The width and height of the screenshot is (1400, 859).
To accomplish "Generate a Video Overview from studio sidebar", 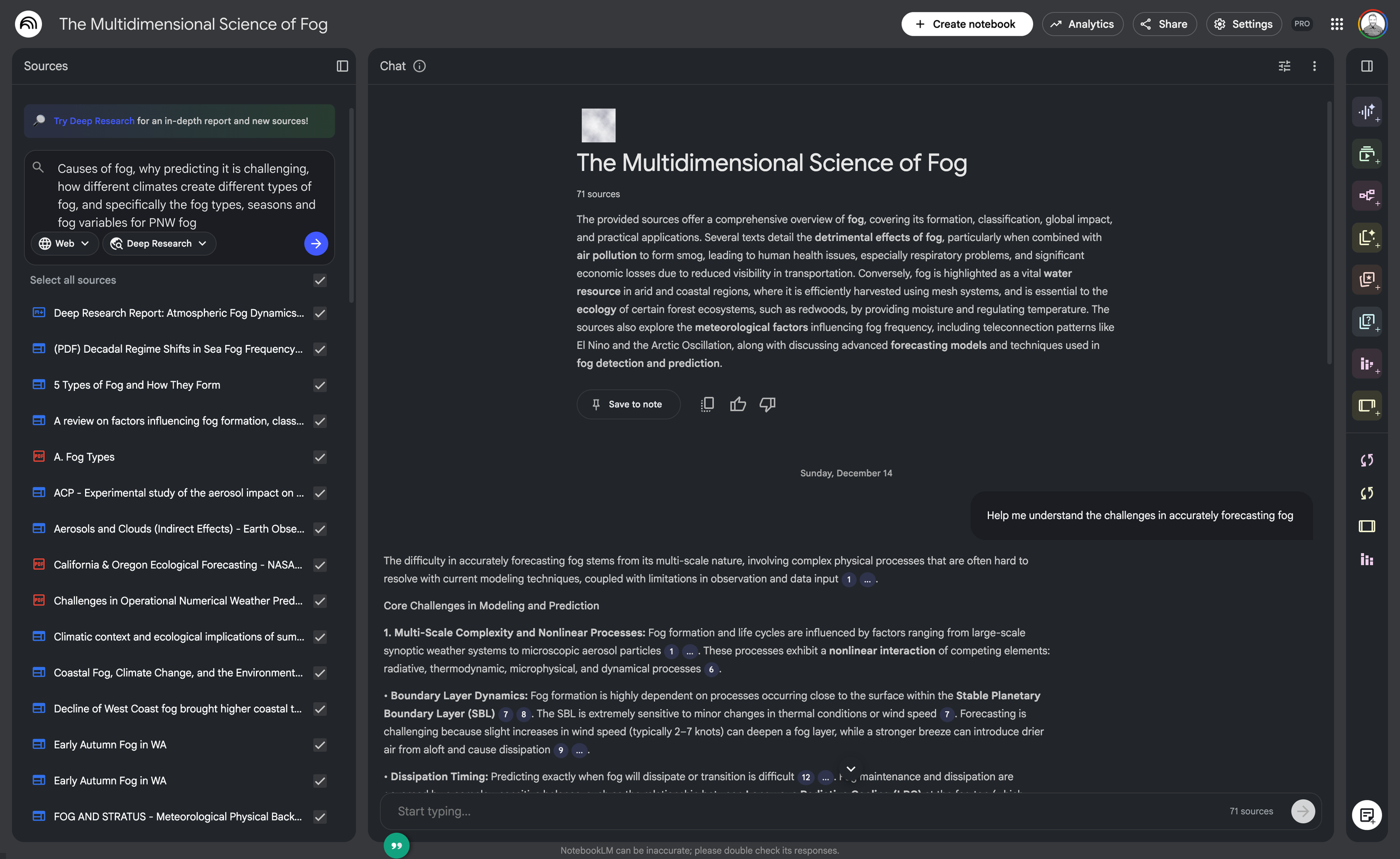I will 1366,154.
